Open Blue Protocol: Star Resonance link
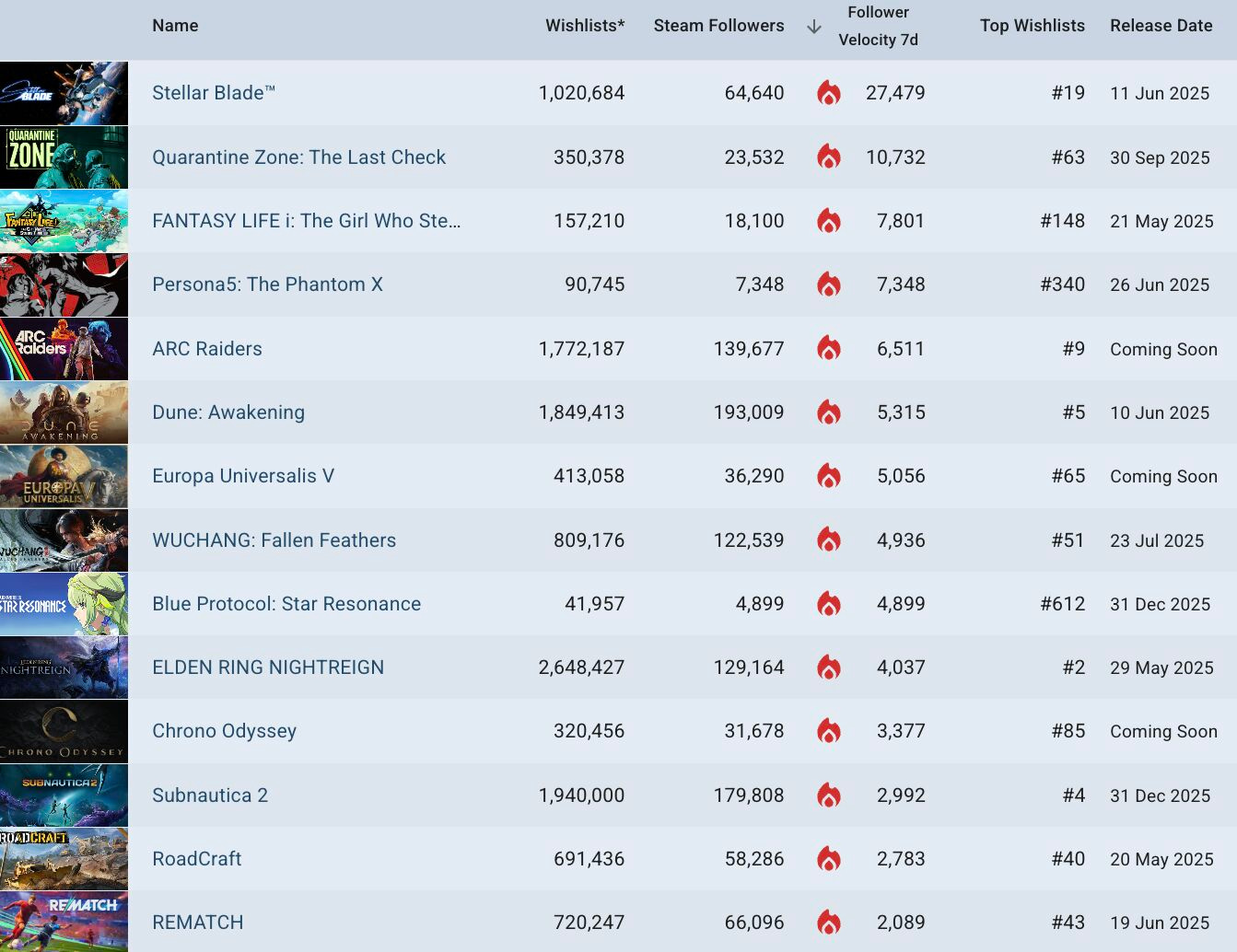The image size is (1237, 952). [x=286, y=604]
